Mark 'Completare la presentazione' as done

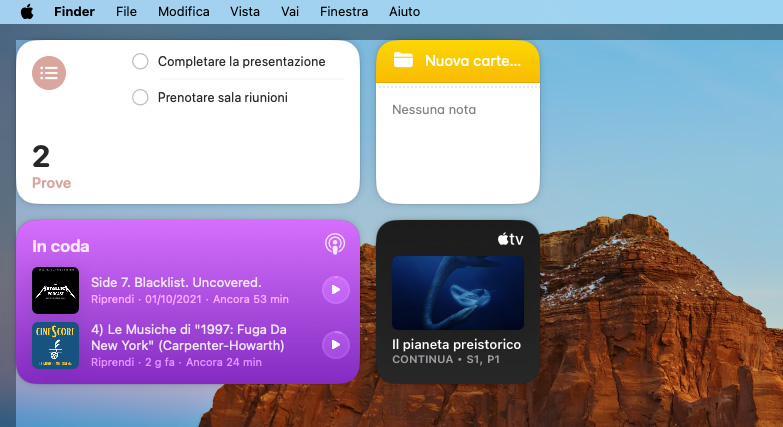140,61
